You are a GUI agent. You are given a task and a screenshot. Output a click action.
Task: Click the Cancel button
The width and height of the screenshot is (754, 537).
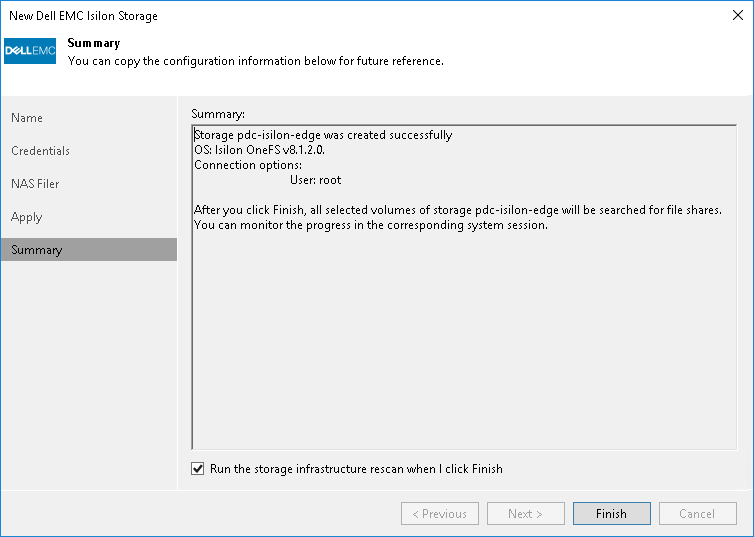pyautogui.click(x=697, y=513)
